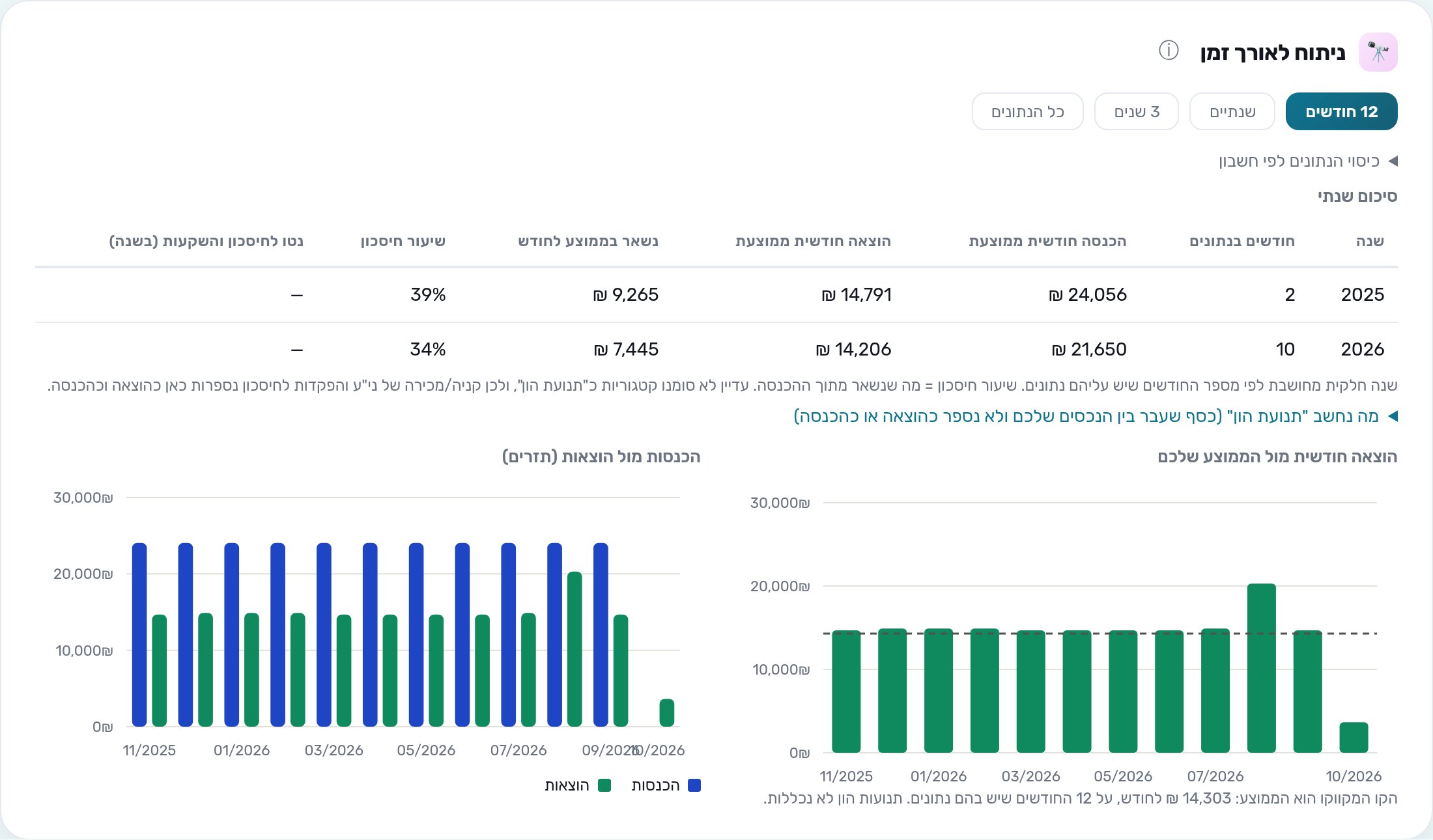Click the חודשים בנתונים column header
This screenshot has width=1433, height=840.
pyautogui.click(x=1242, y=241)
